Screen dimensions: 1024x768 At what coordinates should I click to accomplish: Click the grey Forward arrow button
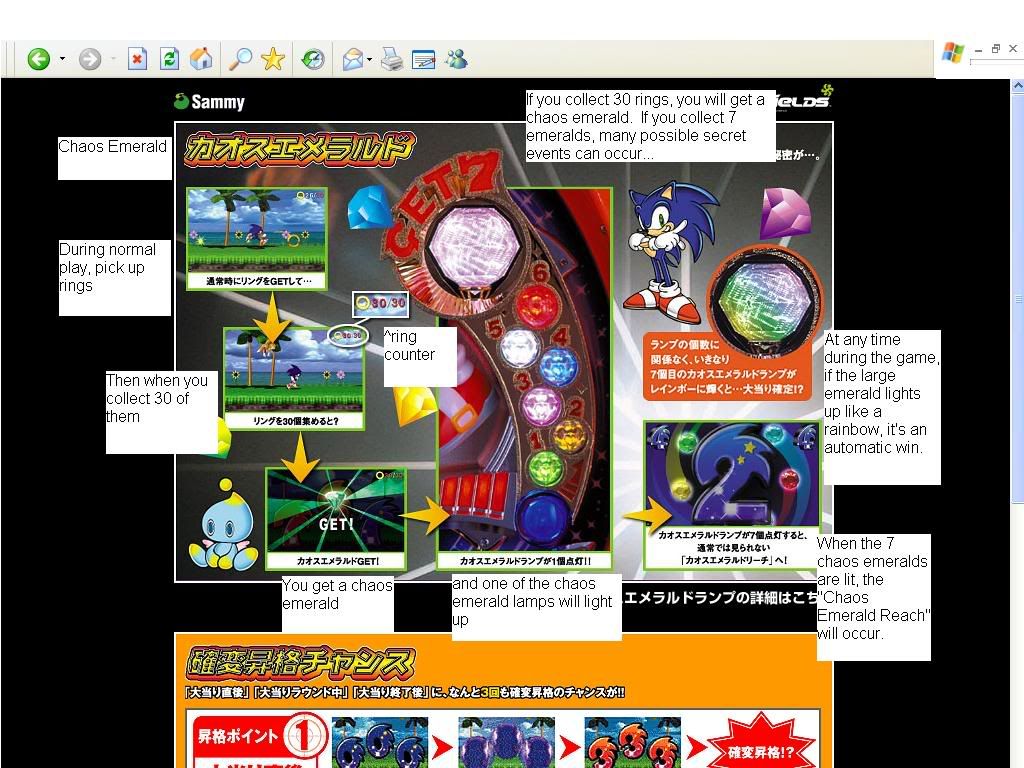pos(90,60)
